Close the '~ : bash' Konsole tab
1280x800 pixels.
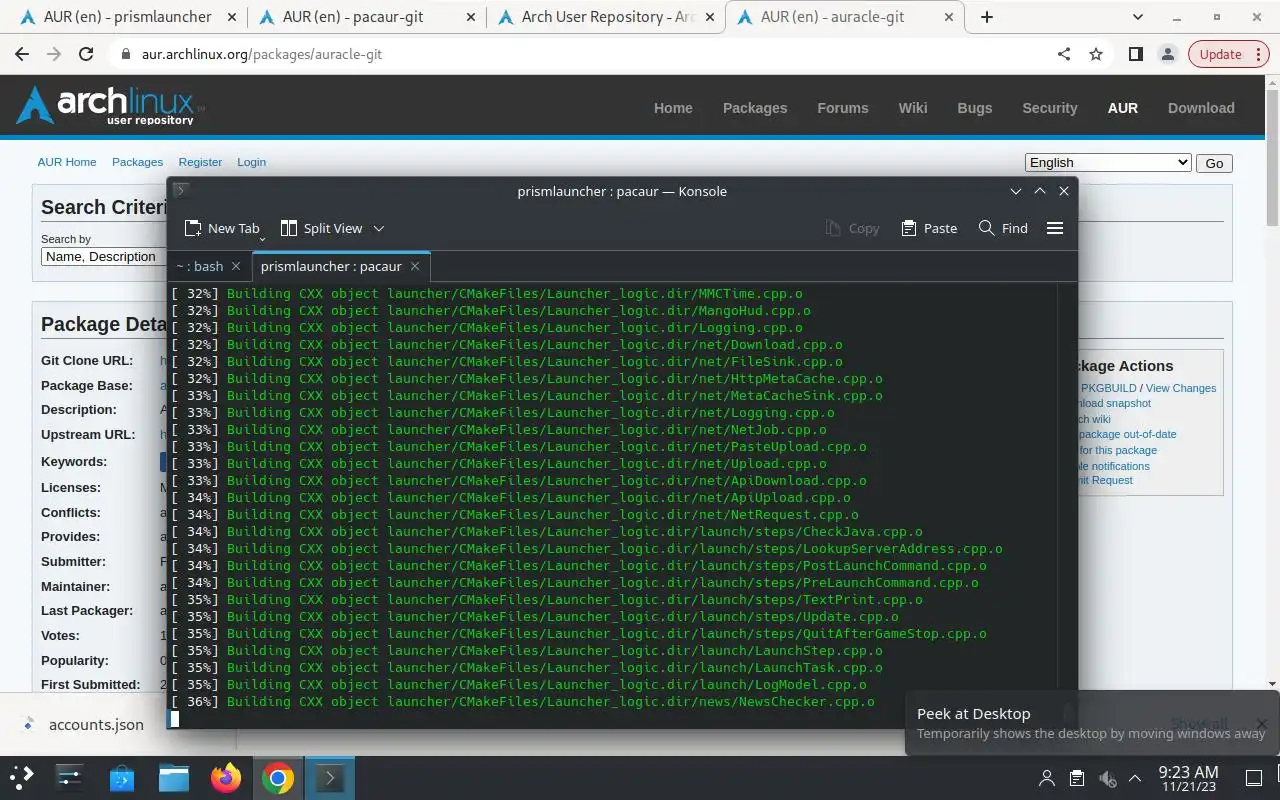pyautogui.click(x=236, y=266)
